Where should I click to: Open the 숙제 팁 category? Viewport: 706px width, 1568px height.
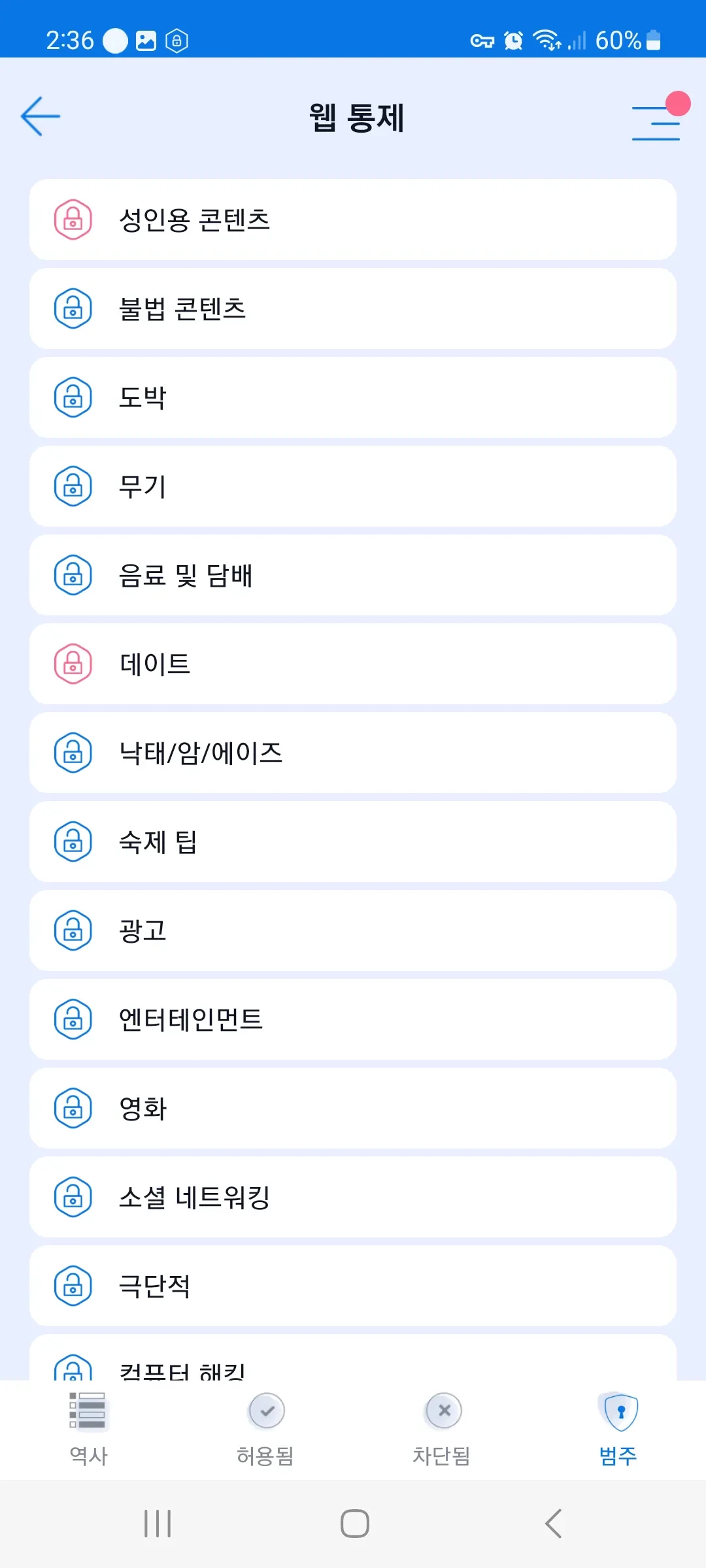tap(353, 841)
